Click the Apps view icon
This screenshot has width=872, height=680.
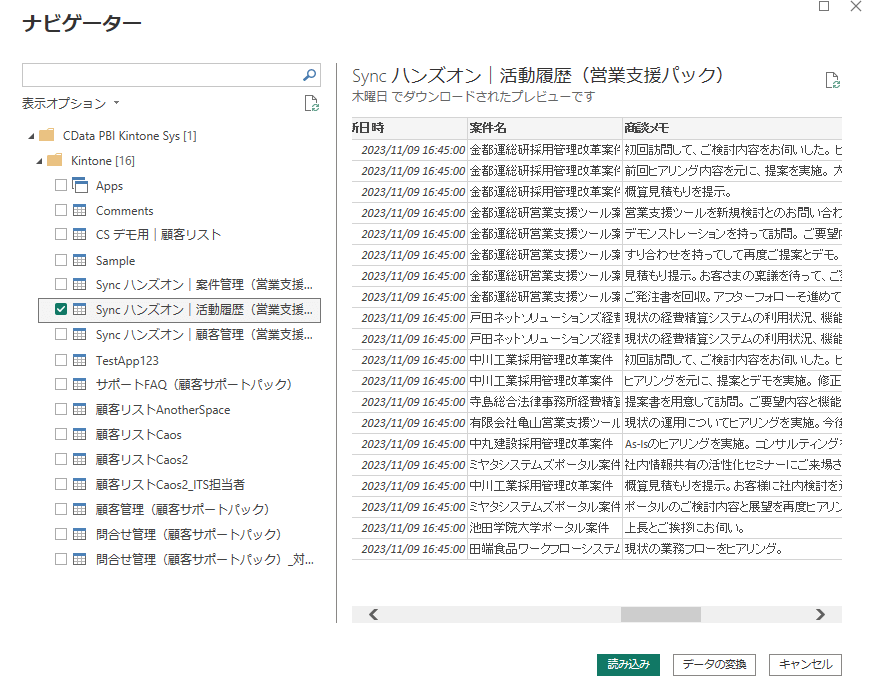80,185
